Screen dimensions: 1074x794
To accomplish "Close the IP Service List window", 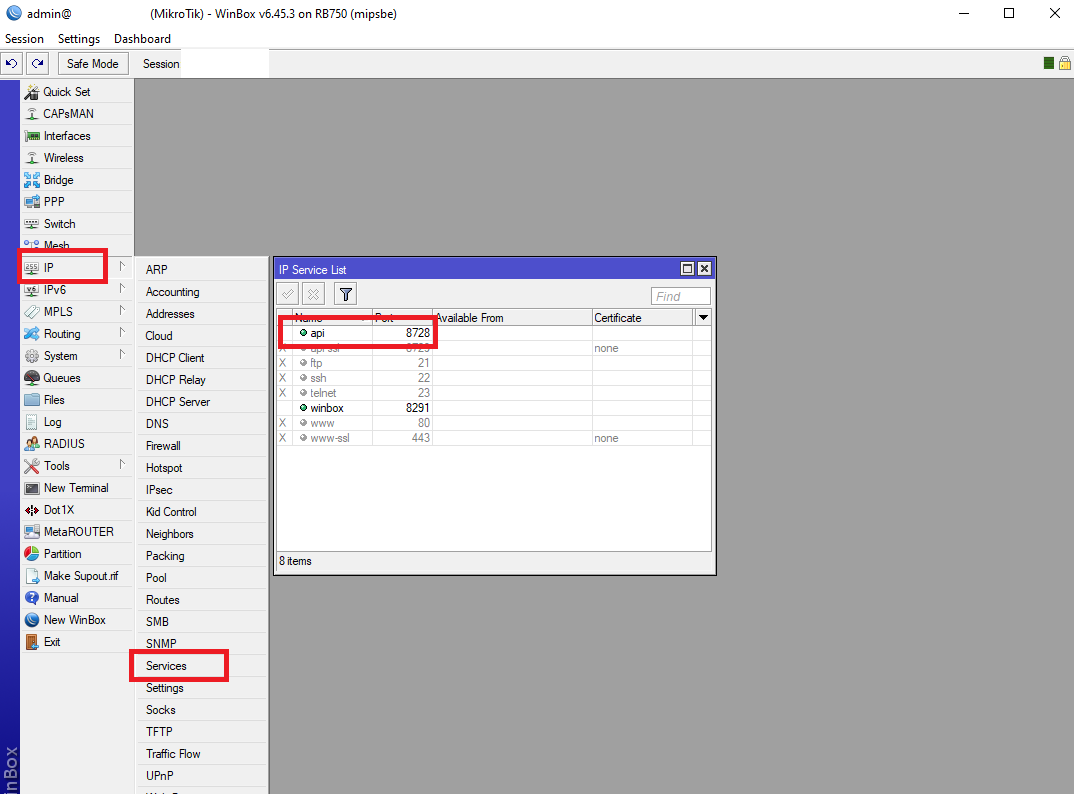I will click(703, 269).
